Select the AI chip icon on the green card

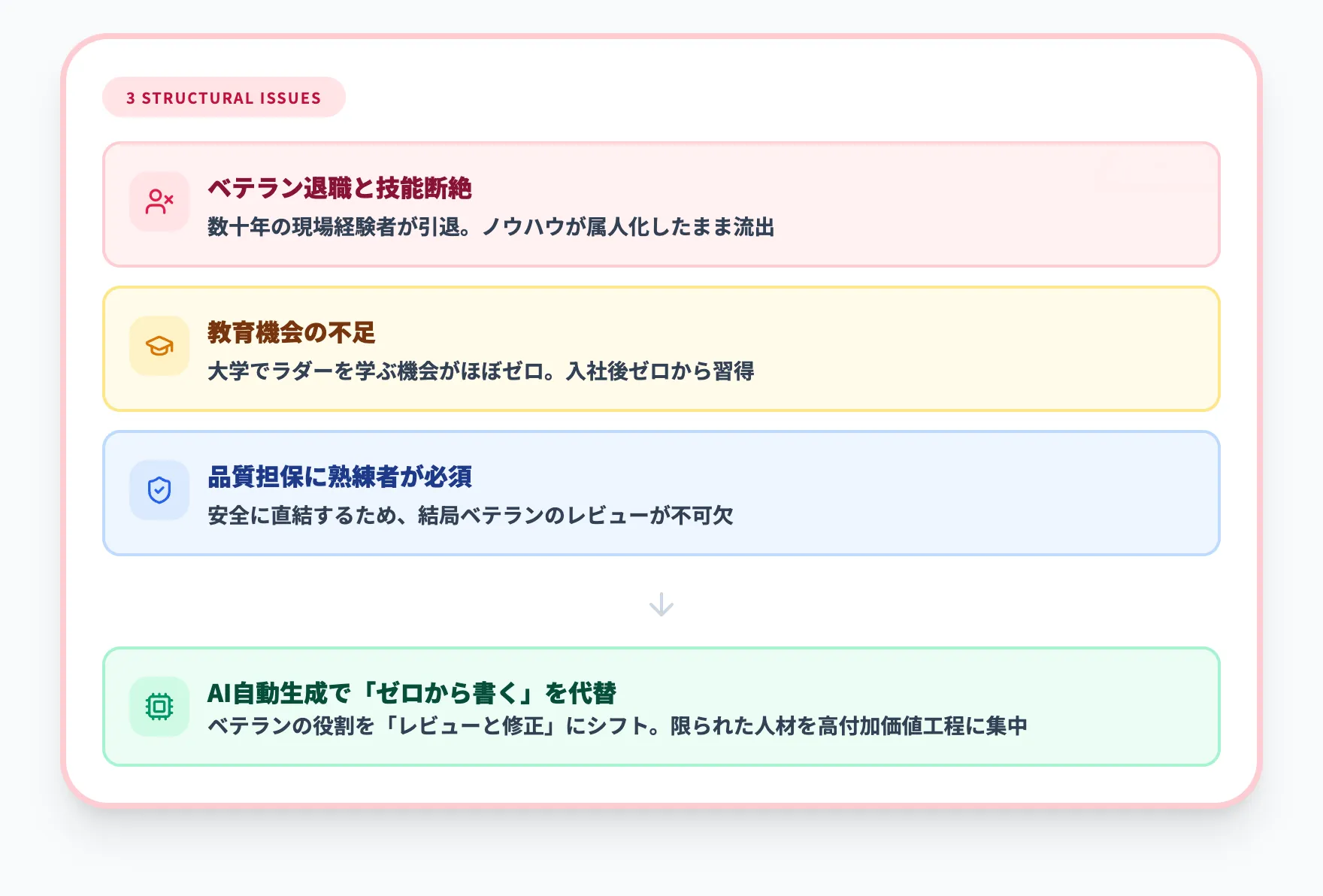pyautogui.click(x=159, y=708)
